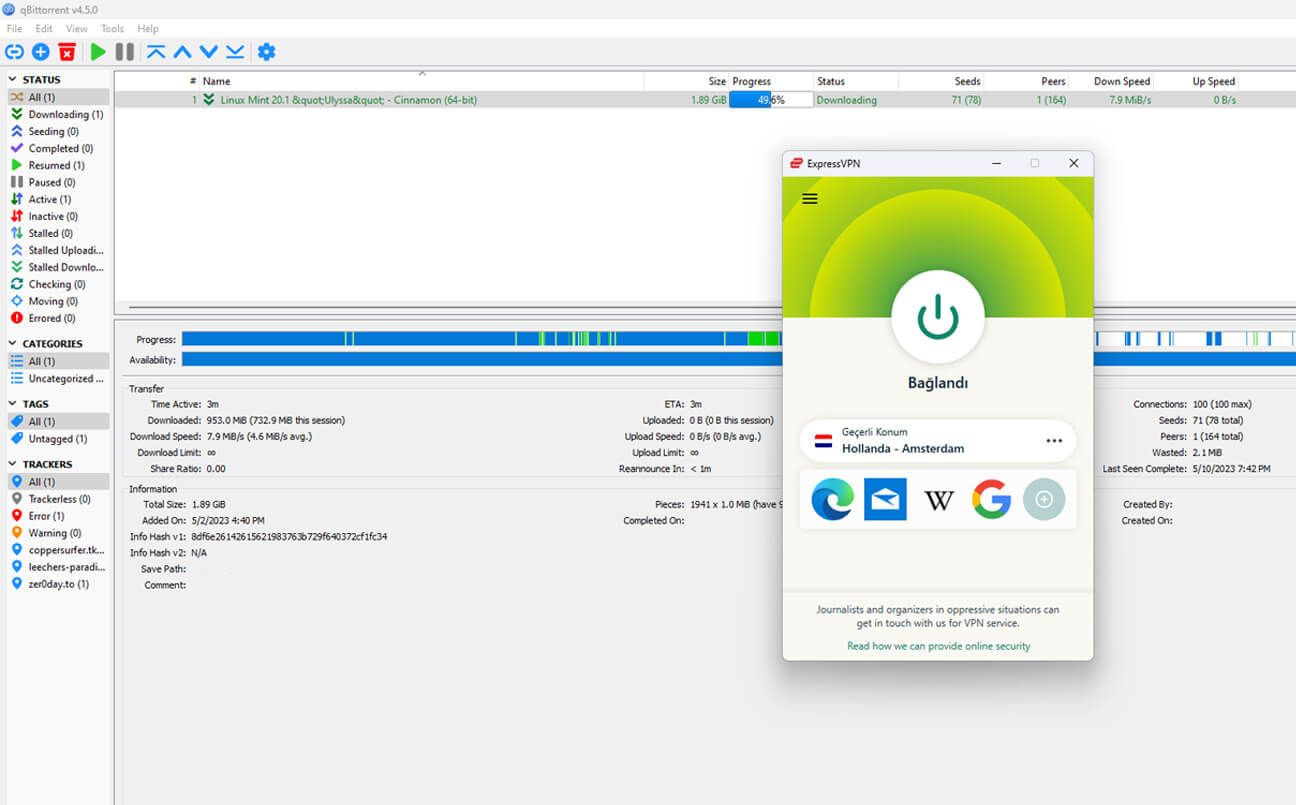This screenshot has width=1296, height=805.
Task: Open Hollanda - Amsterdam location picker
Action: 938,441
